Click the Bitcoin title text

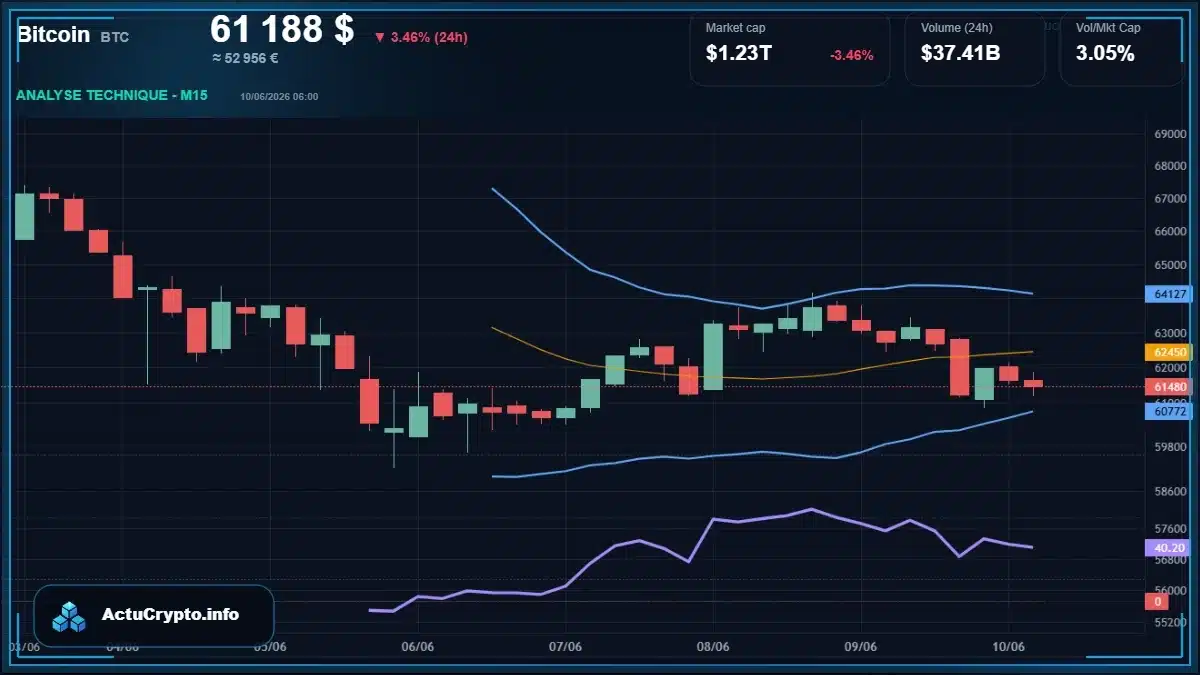click(54, 34)
